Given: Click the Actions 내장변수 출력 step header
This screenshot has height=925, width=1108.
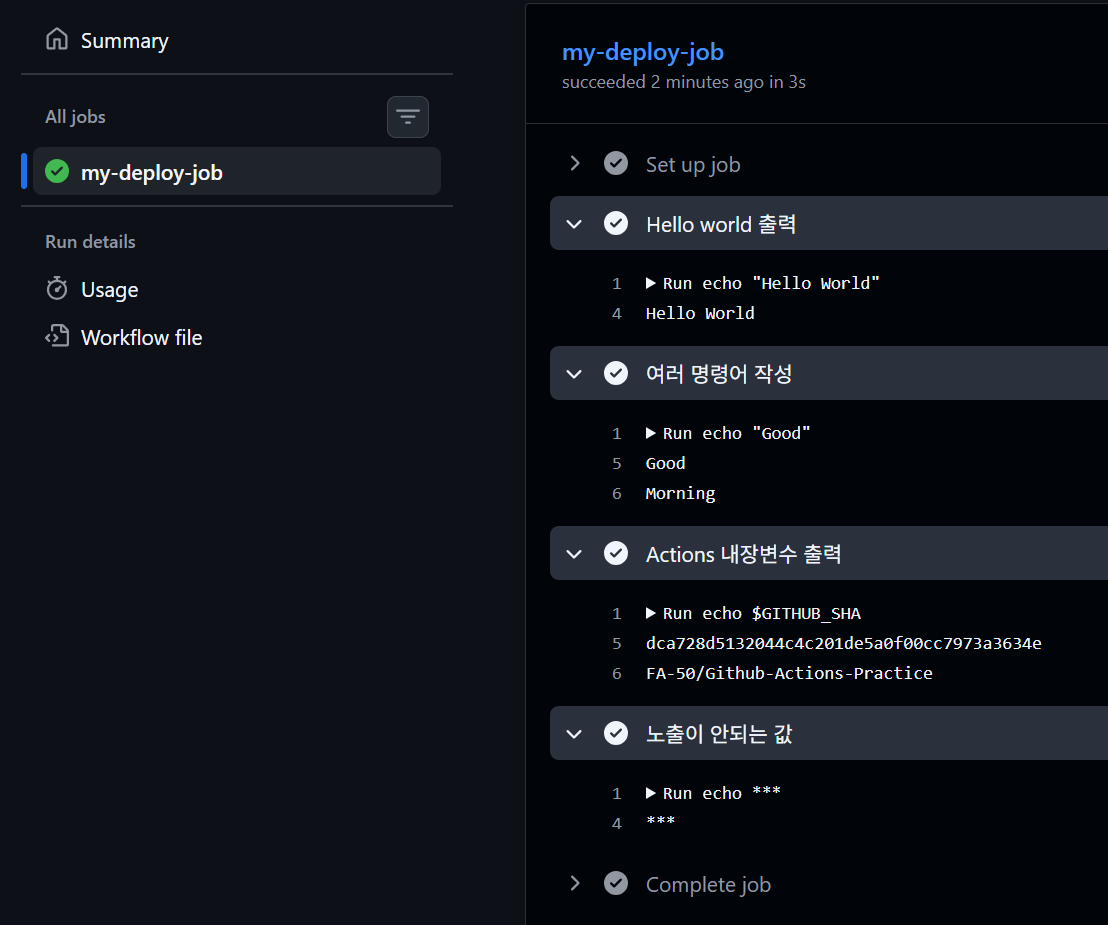Looking at the screenshot, I should pyautogui.click(x=829, y=553).
